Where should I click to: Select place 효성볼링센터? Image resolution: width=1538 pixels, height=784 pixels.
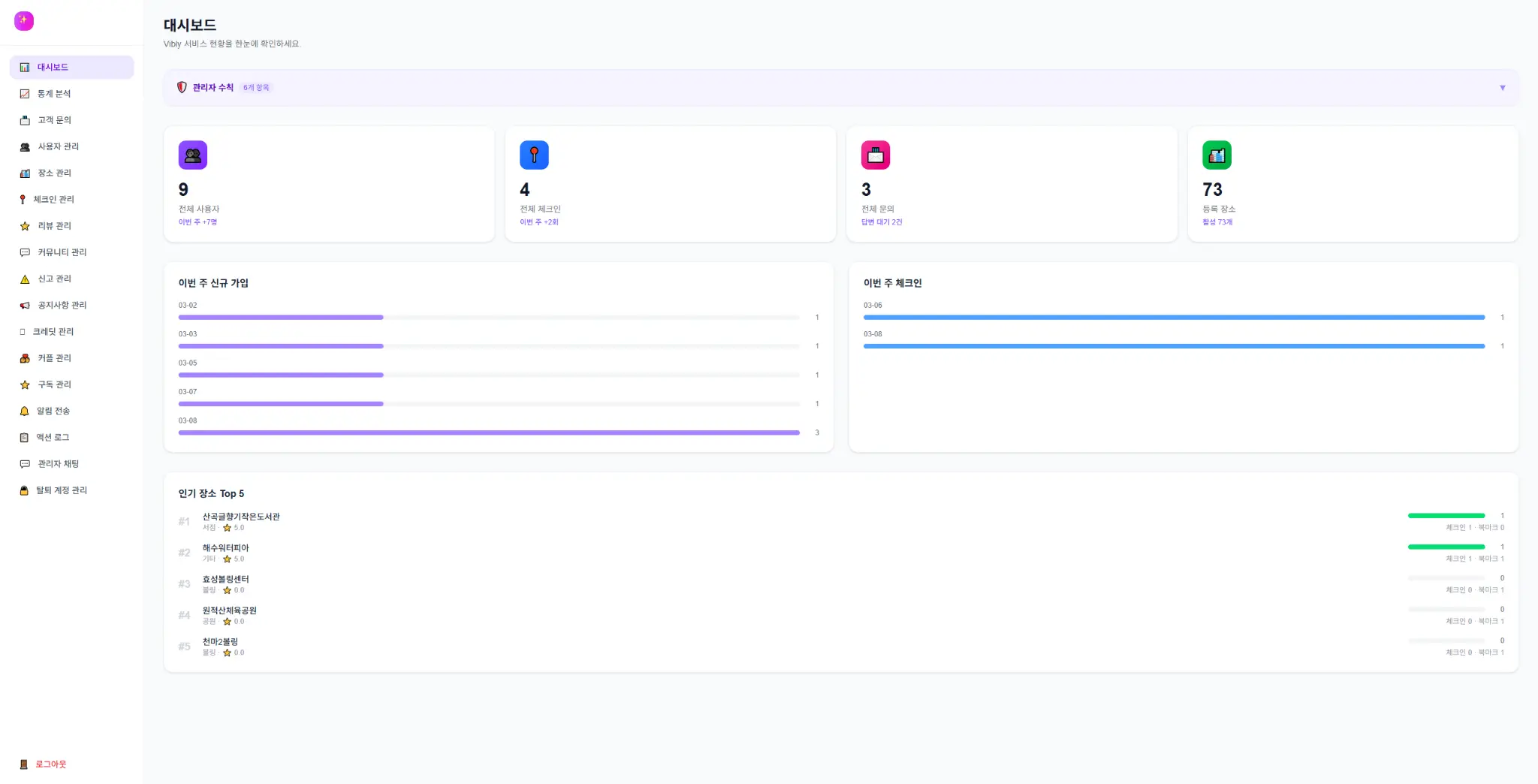click(225, 579)
